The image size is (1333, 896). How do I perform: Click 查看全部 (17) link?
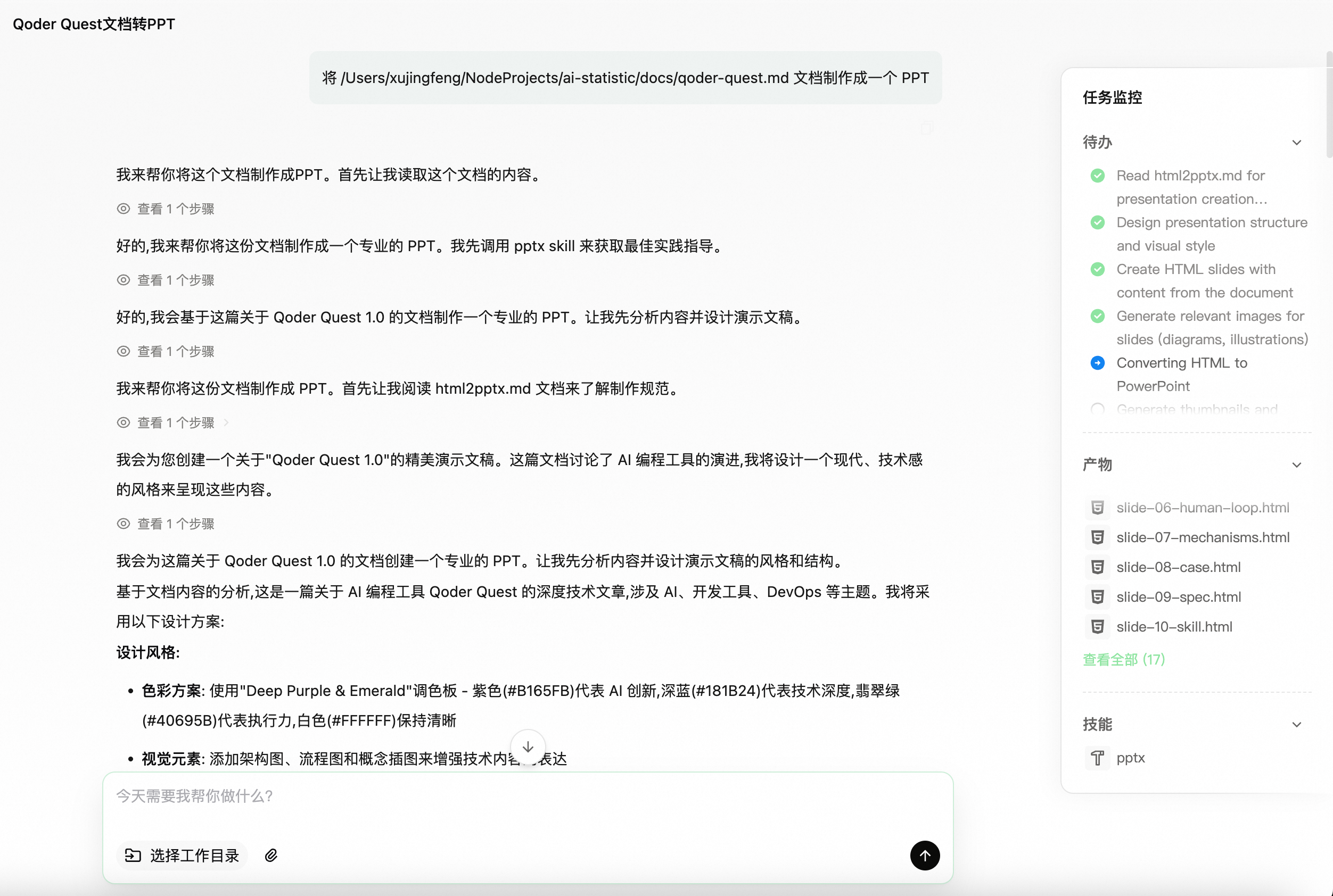(1123, 659)
